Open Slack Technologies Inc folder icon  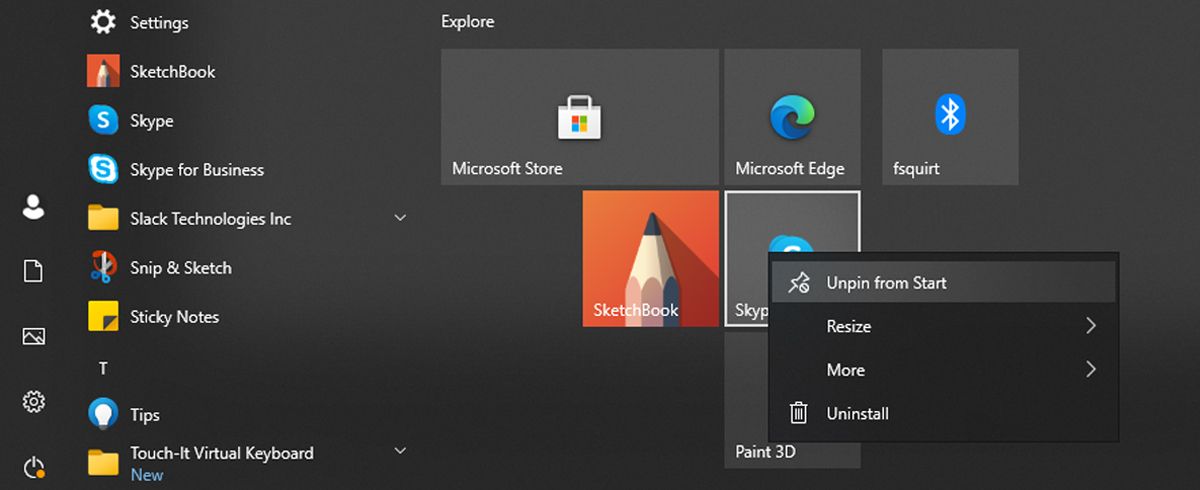(103, 218)
